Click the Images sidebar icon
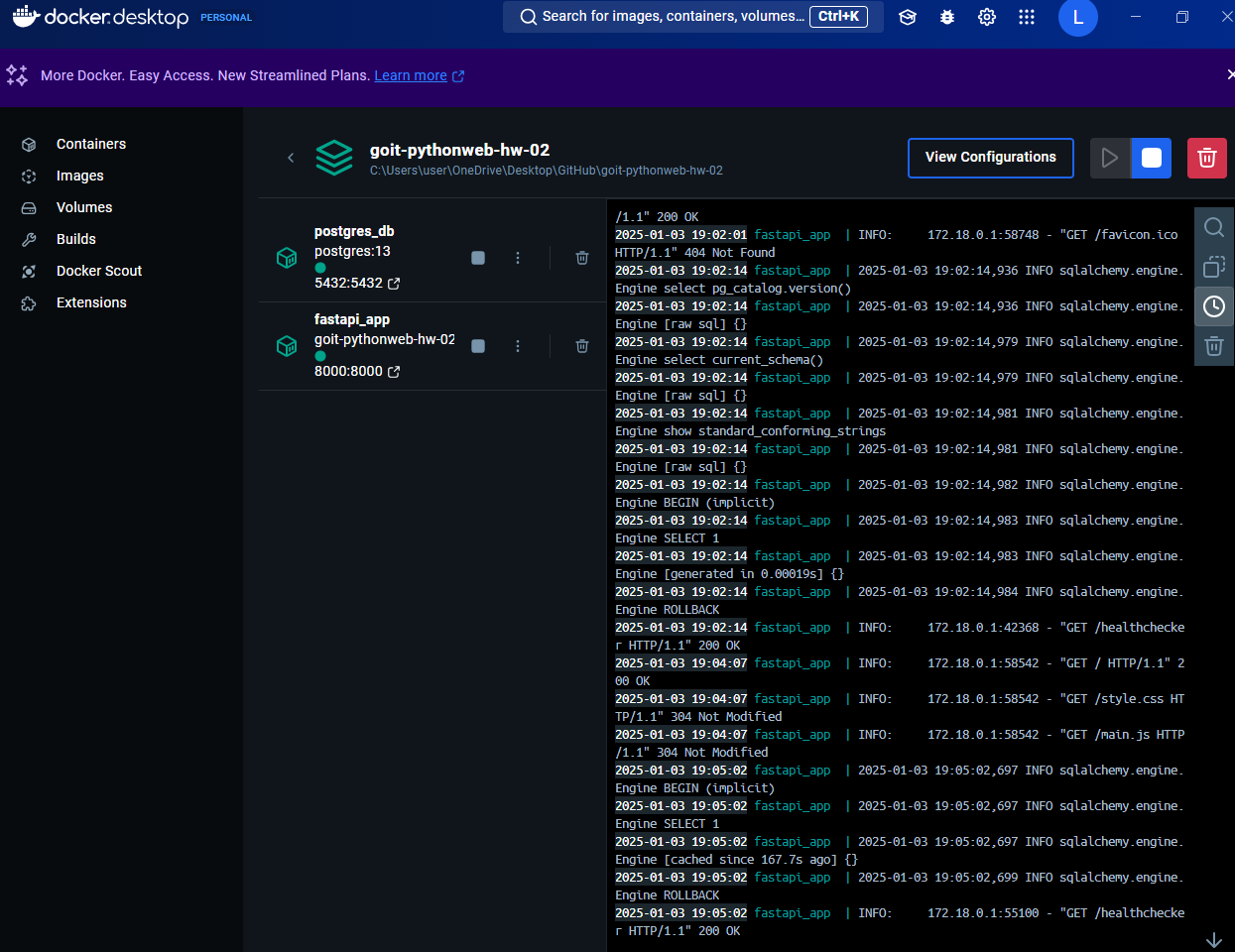Image resolution: width=1235 pixels, height=952 pixels. [x=29, y=177]
